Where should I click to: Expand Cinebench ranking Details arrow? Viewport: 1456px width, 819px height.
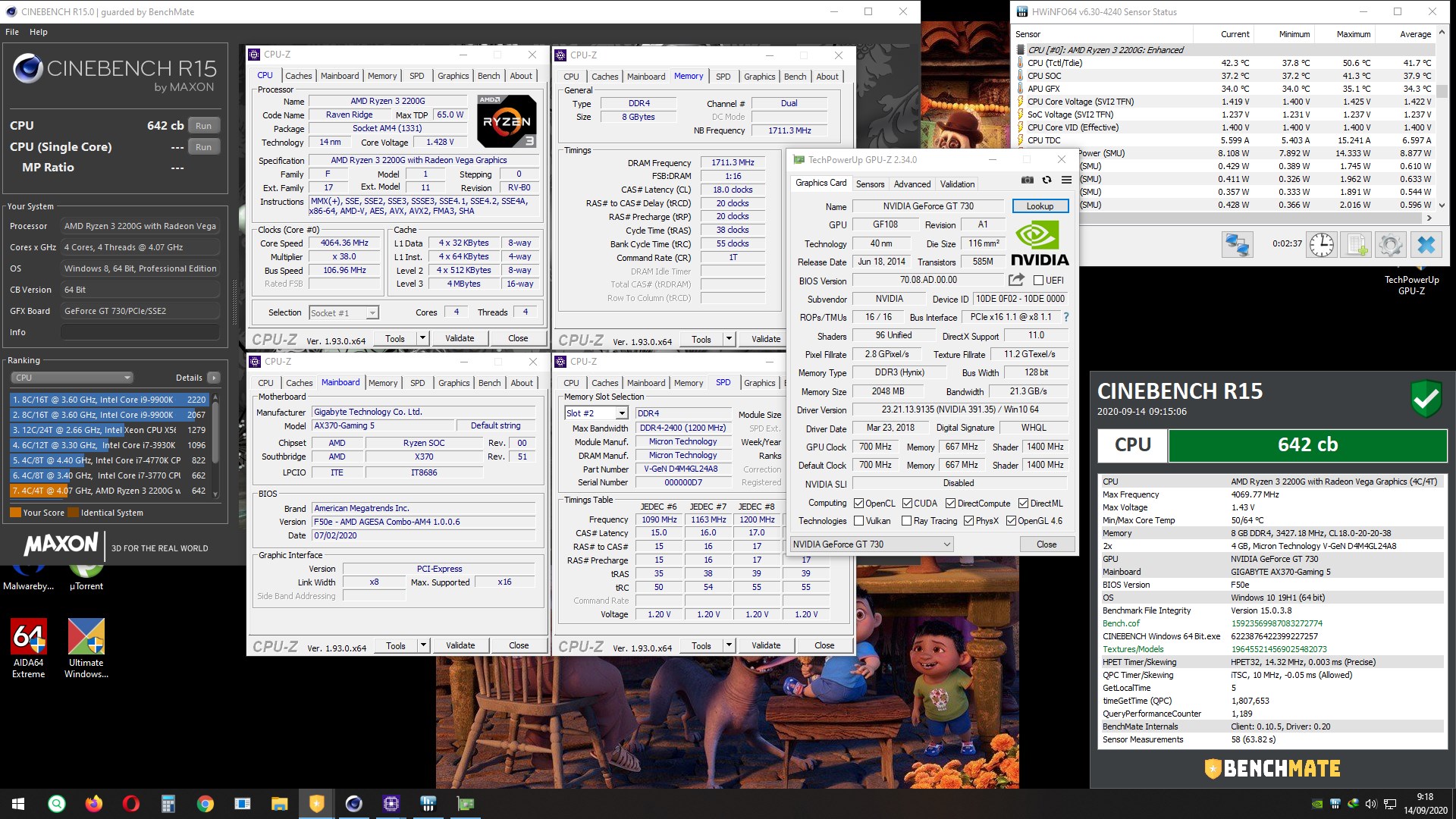[x=214, y=378]
